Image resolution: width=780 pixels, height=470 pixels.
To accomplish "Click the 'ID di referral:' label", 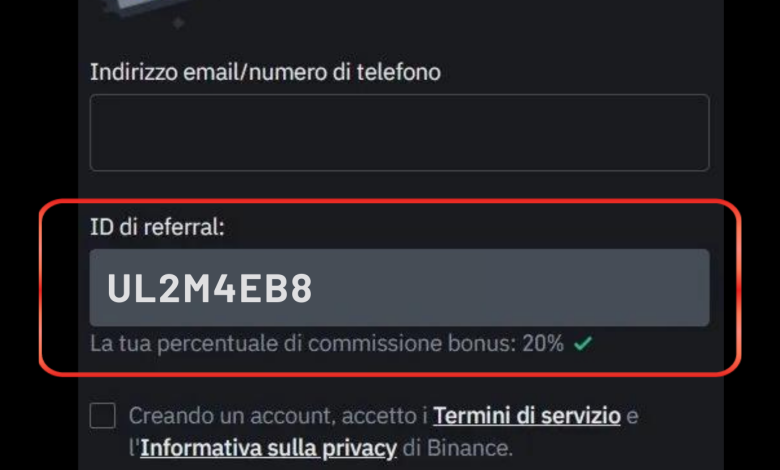I will pos(157,227).
